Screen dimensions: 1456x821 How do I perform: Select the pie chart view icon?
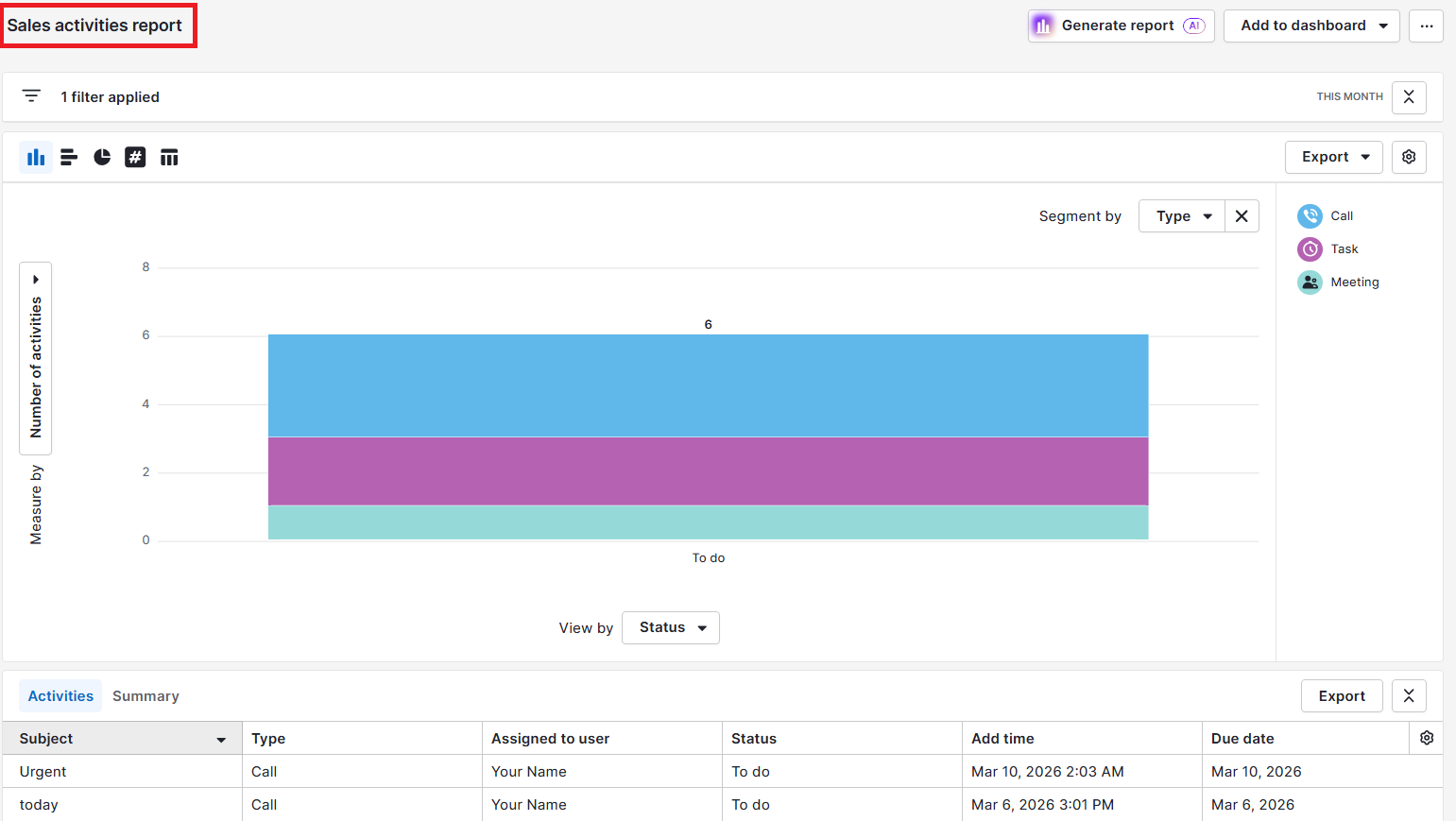(102, 157)
